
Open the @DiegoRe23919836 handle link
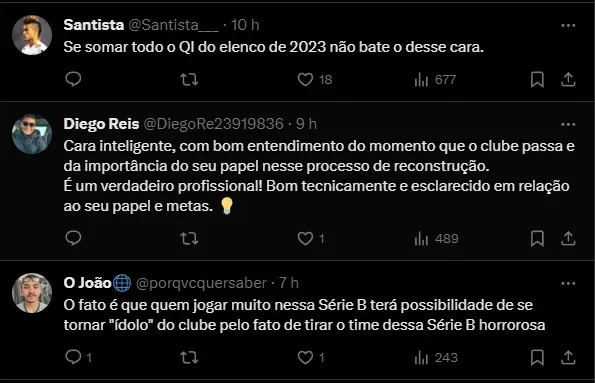tap(213, 124)
